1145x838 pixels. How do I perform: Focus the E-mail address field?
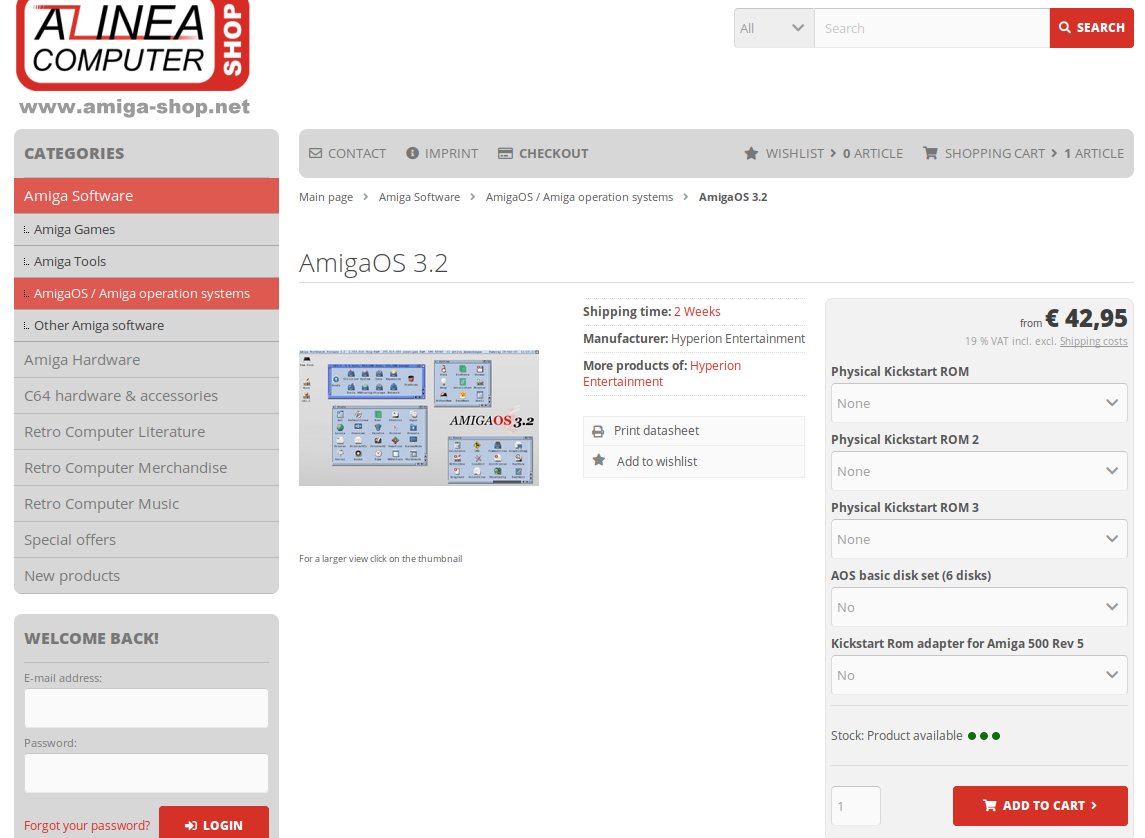click(x=146, y=708)
